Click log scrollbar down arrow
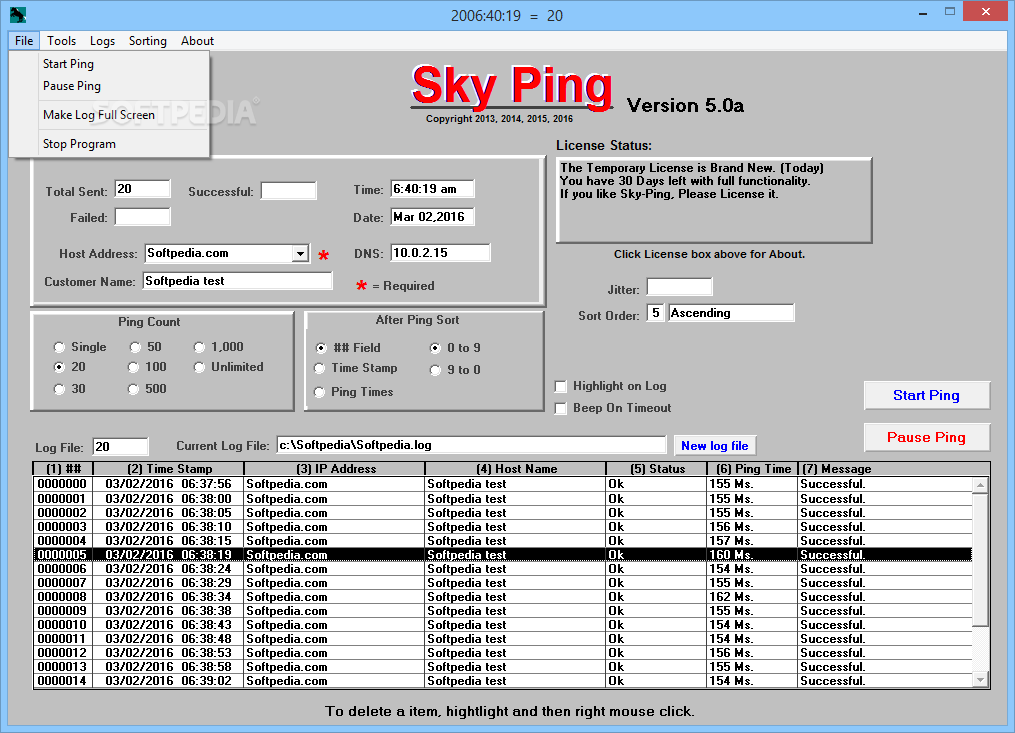 click(981, 680)
